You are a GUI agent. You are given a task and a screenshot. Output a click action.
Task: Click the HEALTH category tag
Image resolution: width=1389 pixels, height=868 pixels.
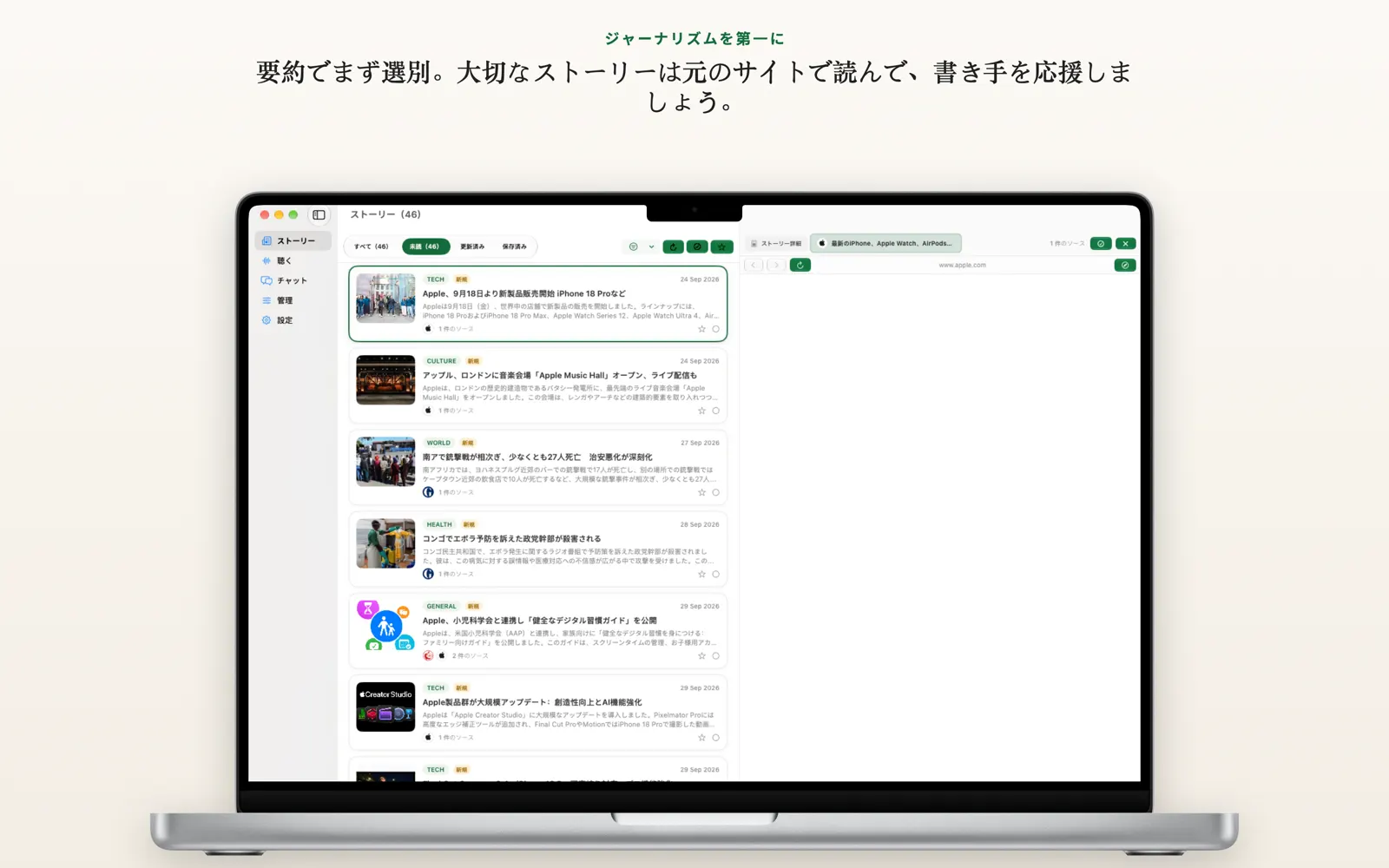[x=439, y=524]
